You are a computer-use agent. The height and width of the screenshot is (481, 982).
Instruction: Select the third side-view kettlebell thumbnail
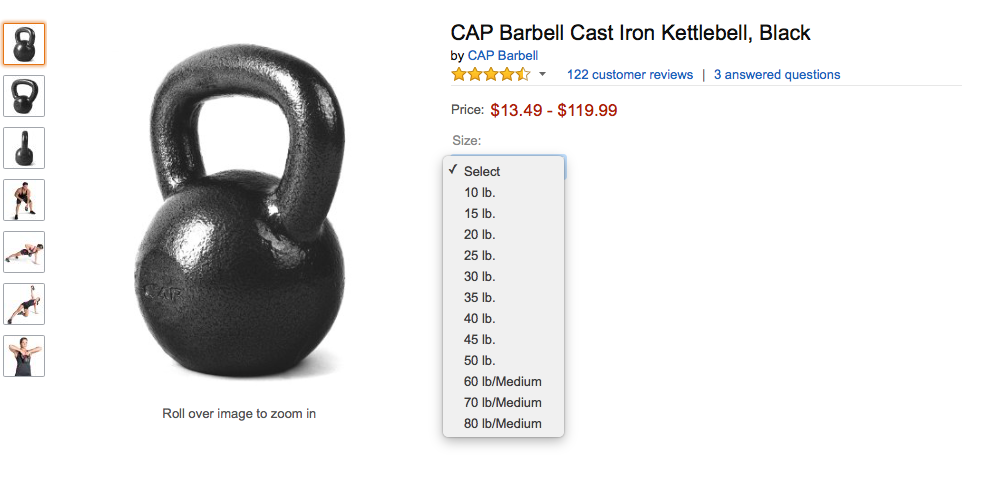coord(24,148)
